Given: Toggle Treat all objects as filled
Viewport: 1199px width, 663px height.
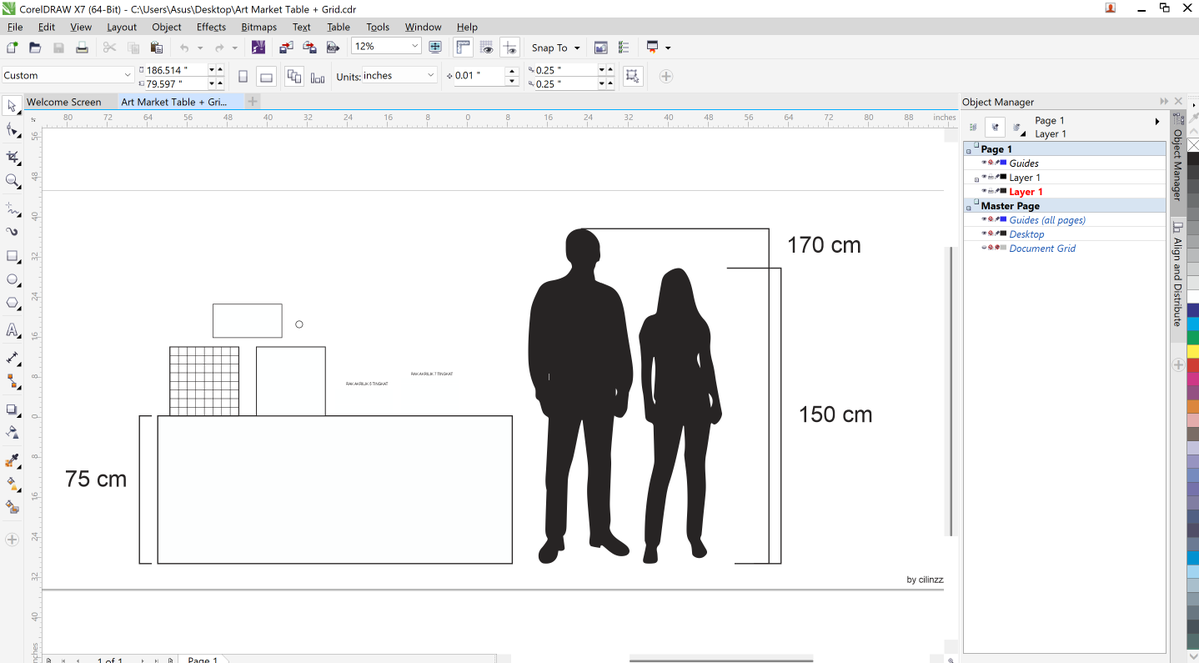Looking at the screenshot, I should pos(633,76).
